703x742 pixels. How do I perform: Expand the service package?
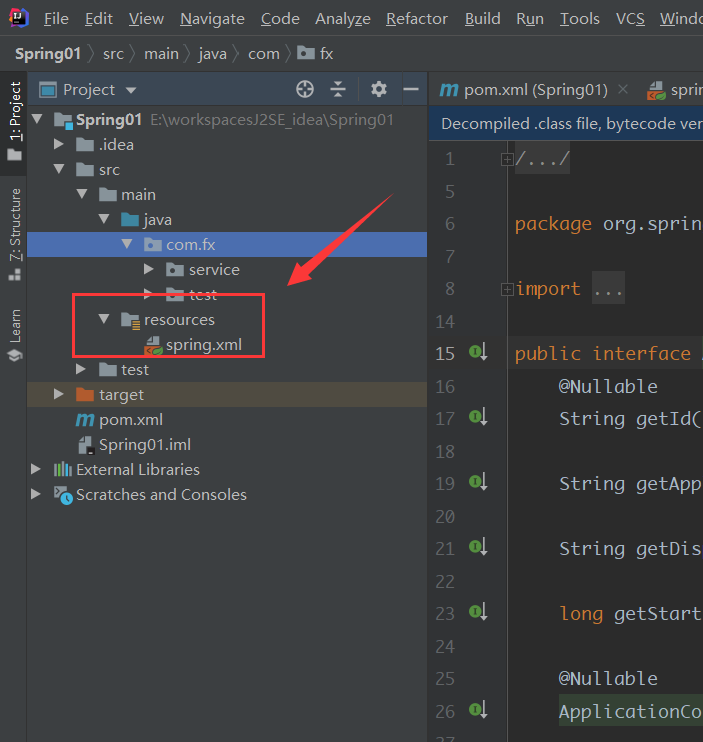point(149,269)
